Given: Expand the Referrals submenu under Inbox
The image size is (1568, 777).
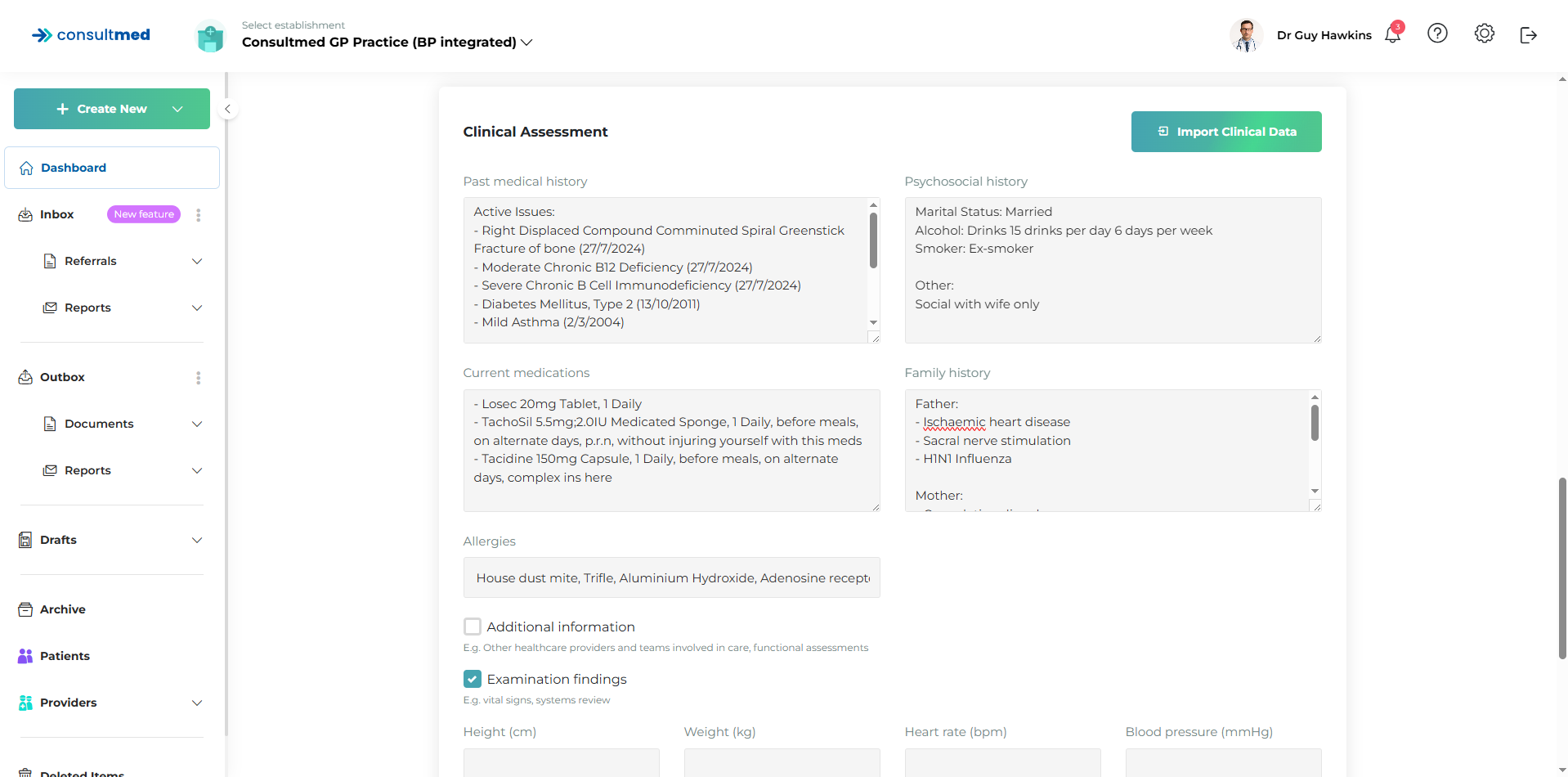Looking at the screenshot, I should click(x=197, y=262).
